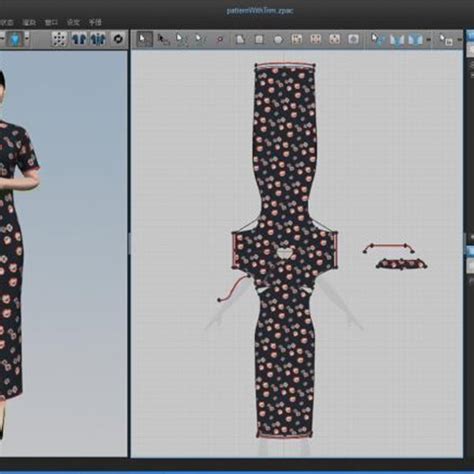Select the Polygon pattern drawing tool

(240, 39)
